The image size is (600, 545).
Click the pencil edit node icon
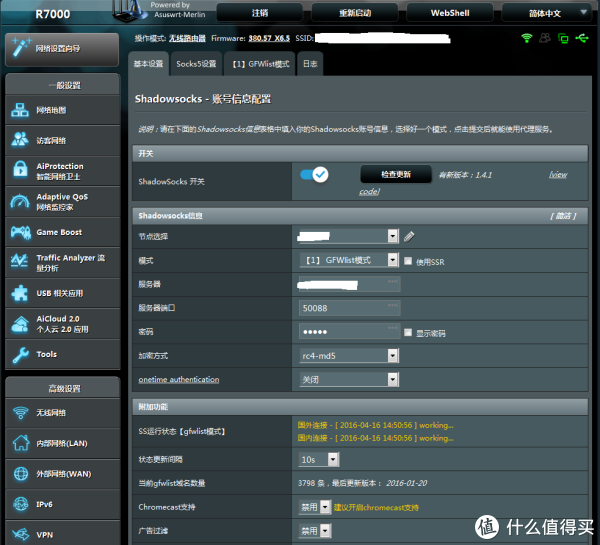(409, 237)
